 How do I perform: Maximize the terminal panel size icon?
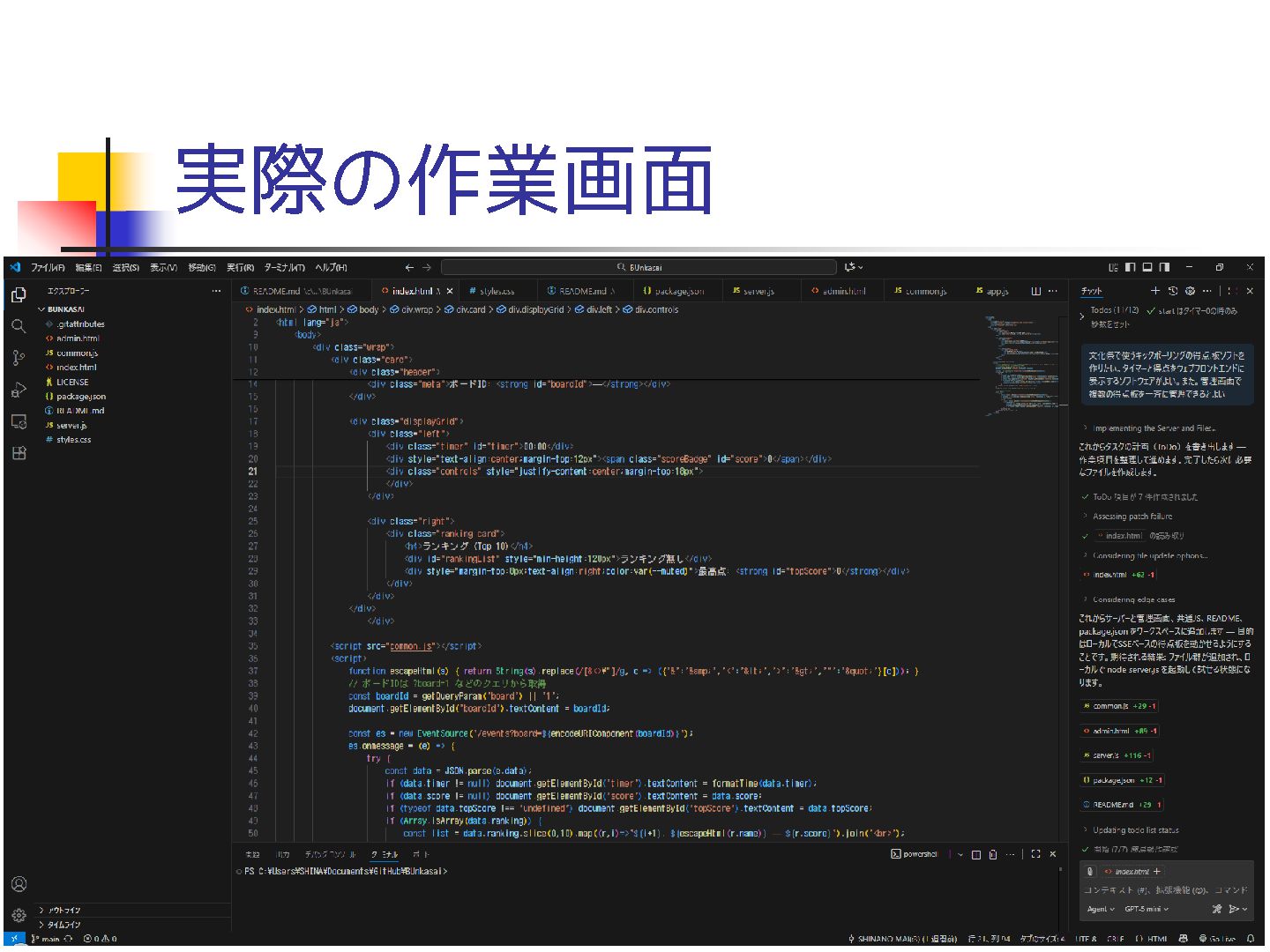pos(1035,854)
